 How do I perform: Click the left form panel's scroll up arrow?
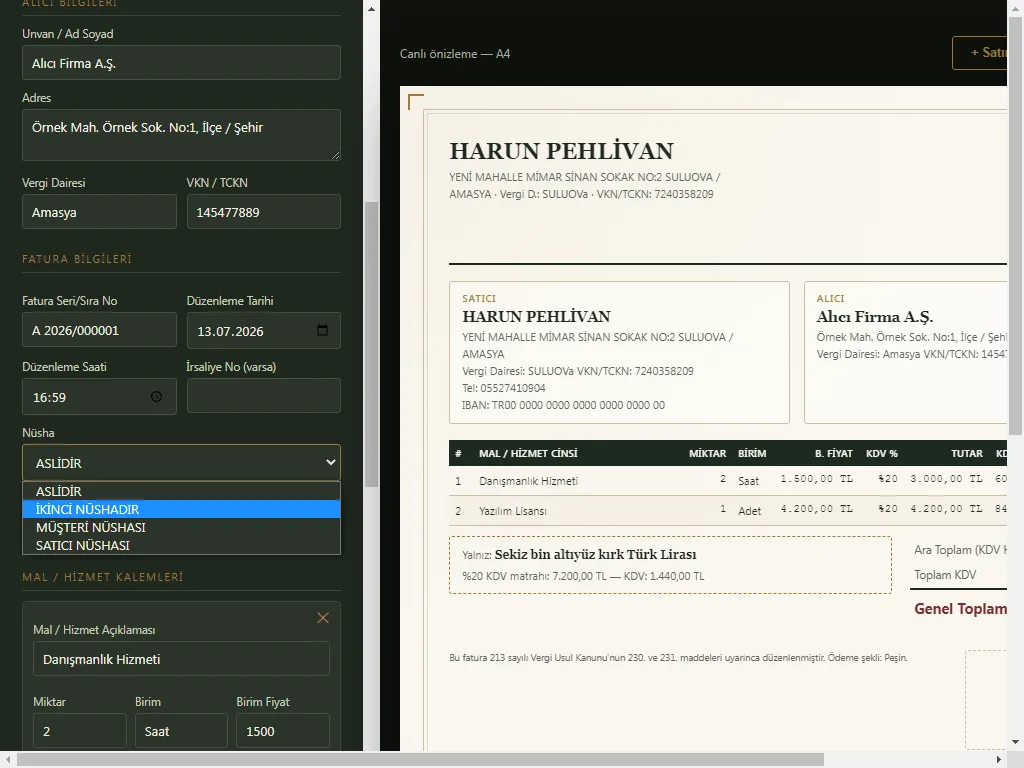pos(371,9)
